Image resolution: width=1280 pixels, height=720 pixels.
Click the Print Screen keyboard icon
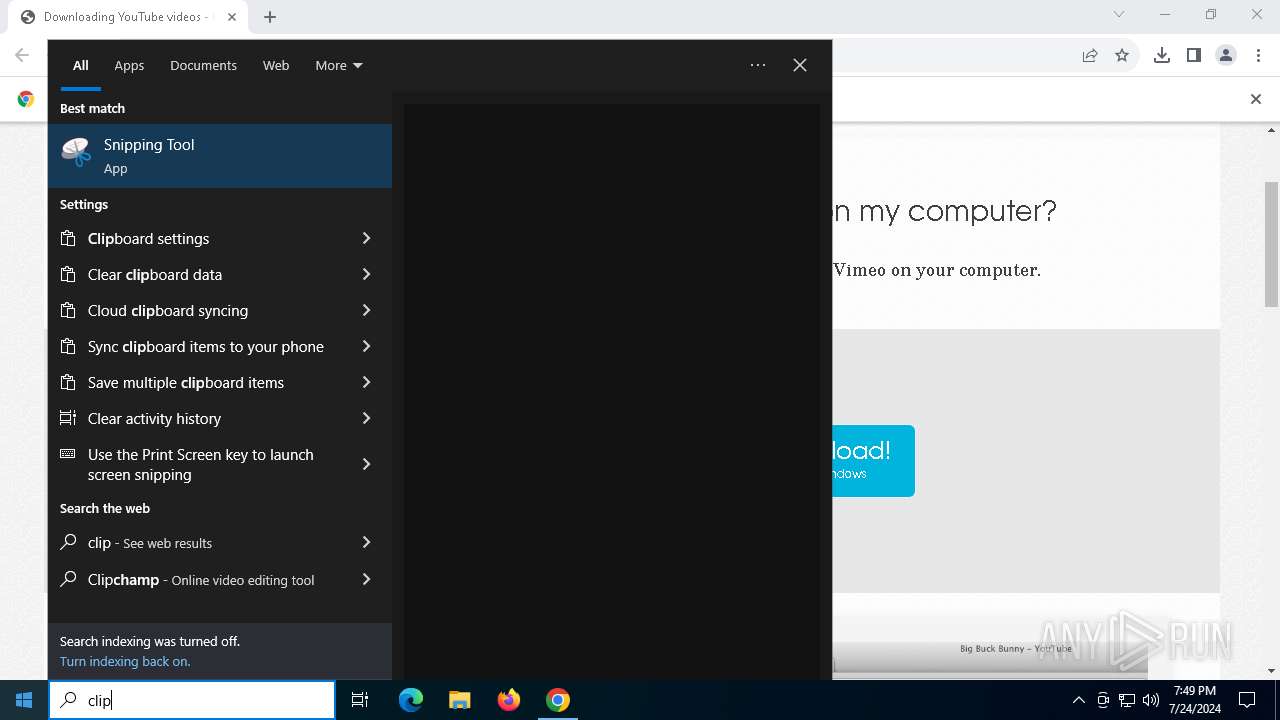pyautogui.click(x=68, y=454)
